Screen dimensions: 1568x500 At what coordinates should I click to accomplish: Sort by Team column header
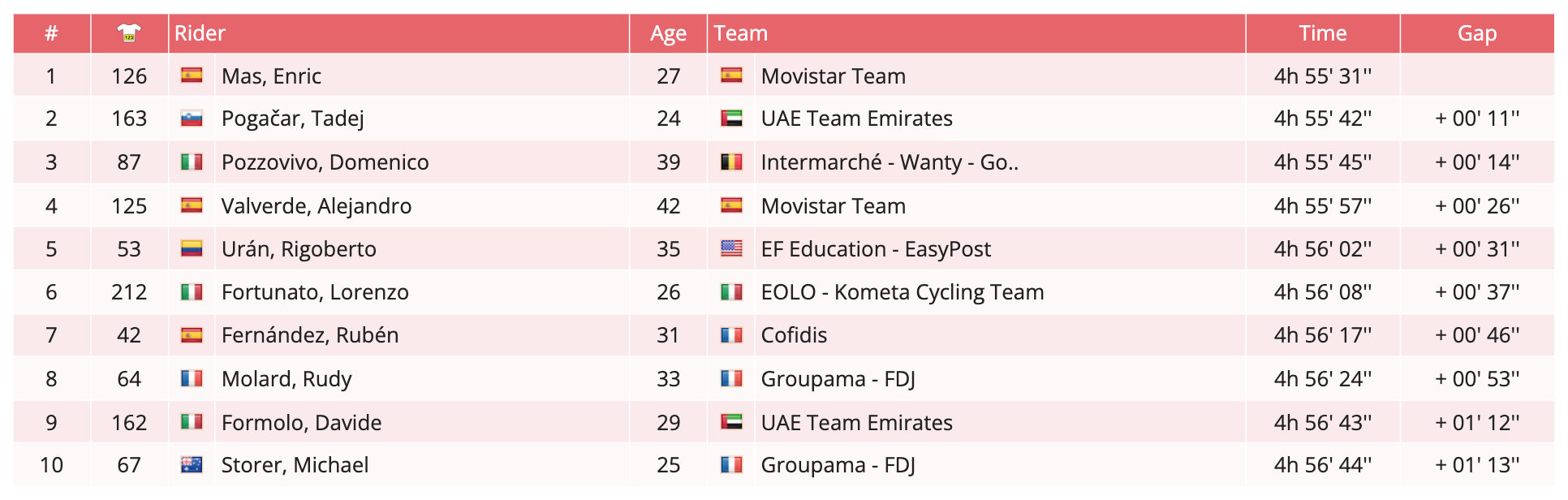tap(740, 33)
